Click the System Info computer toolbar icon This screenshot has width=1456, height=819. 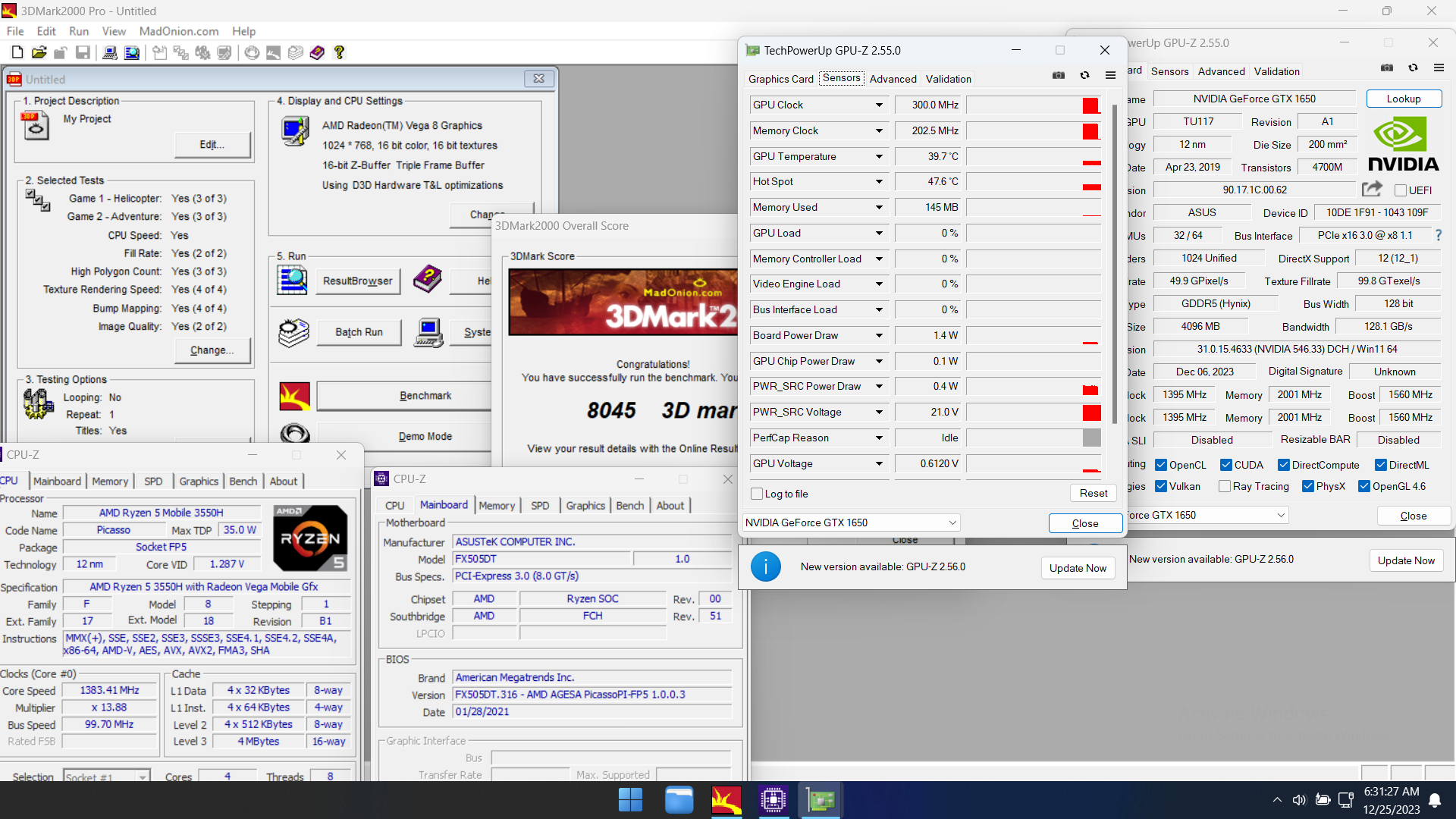110,52
